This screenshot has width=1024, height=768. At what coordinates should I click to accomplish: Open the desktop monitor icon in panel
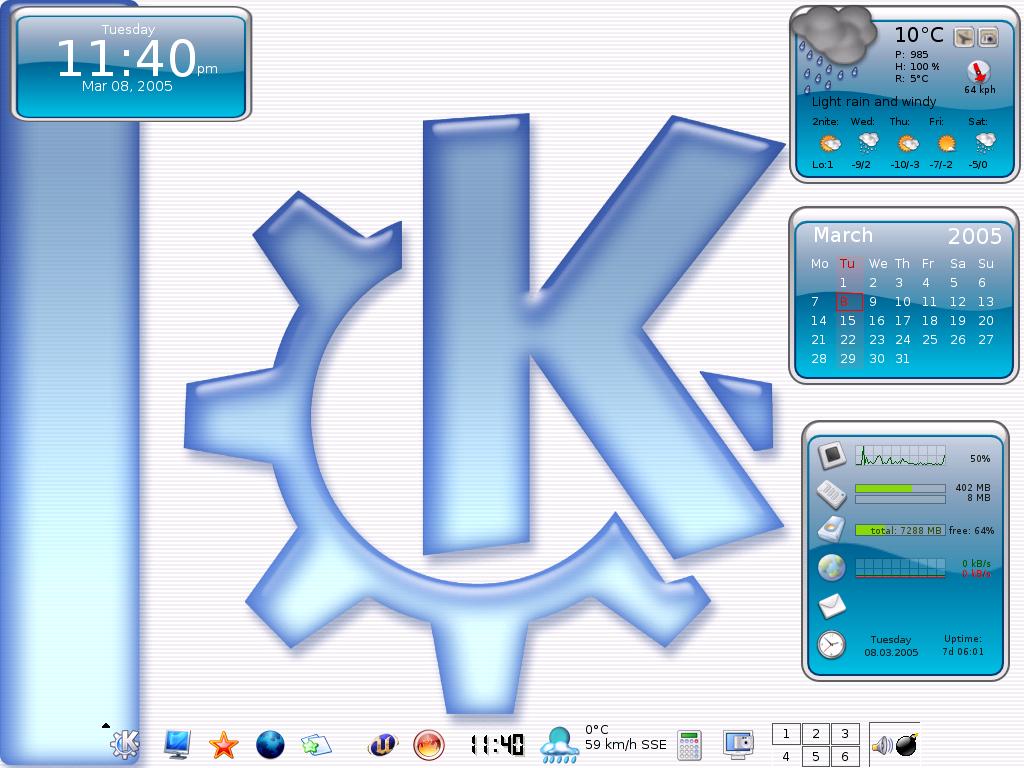(177, 744)
